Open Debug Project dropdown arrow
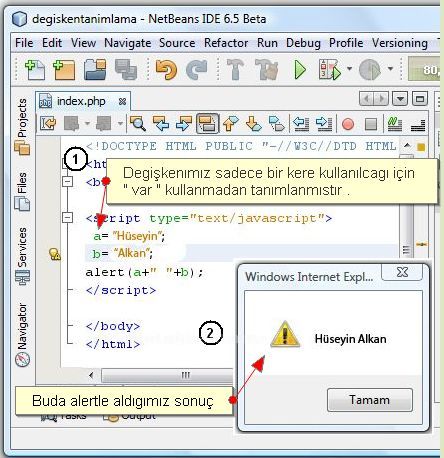The width and height of the screenshot is (444, 458). coord(349,69)
